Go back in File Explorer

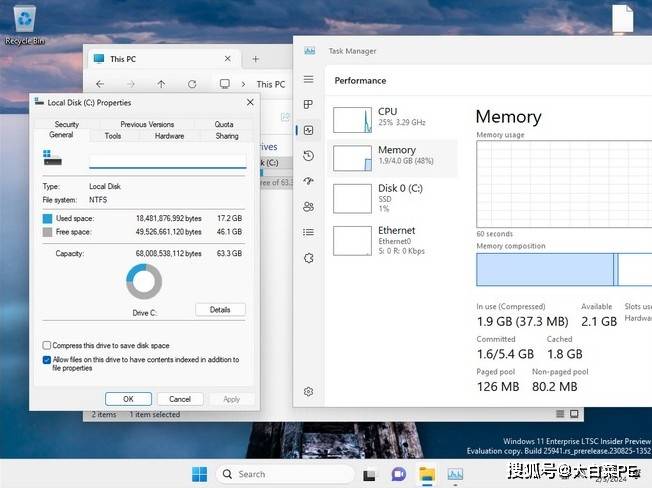pyautogui.click(x=100, y=84)
